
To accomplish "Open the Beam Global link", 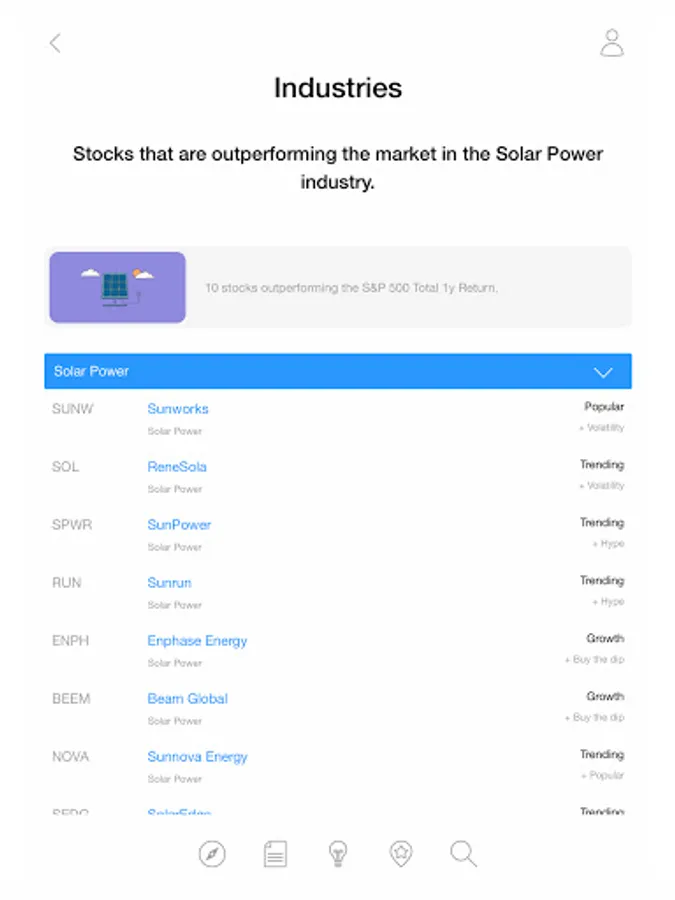I will [x=187, y=699].
